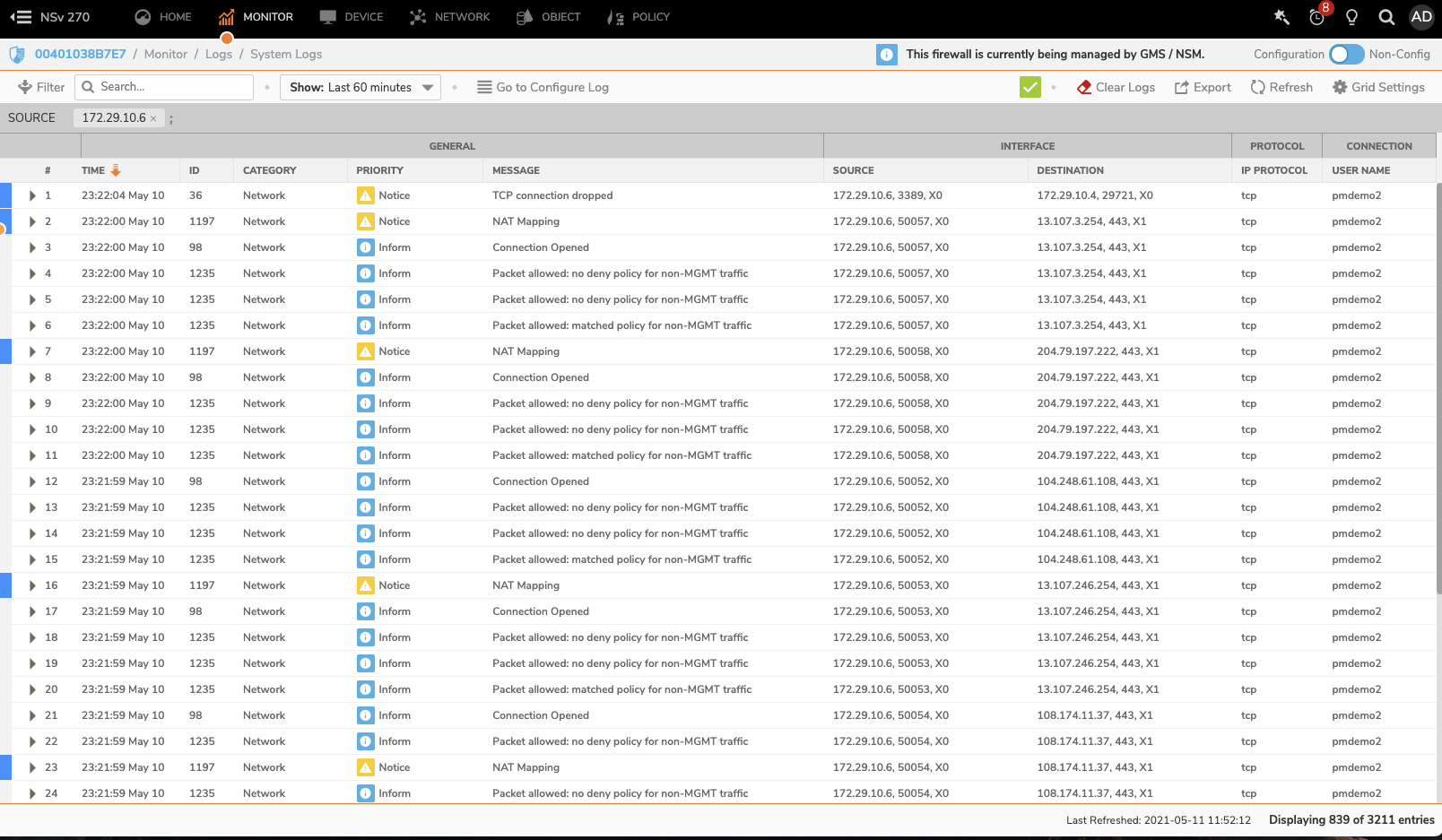The image size is (1442, 840).
Task: Click 'Displaying 839 of 3211 entries' status
Action: (1351, 820)
